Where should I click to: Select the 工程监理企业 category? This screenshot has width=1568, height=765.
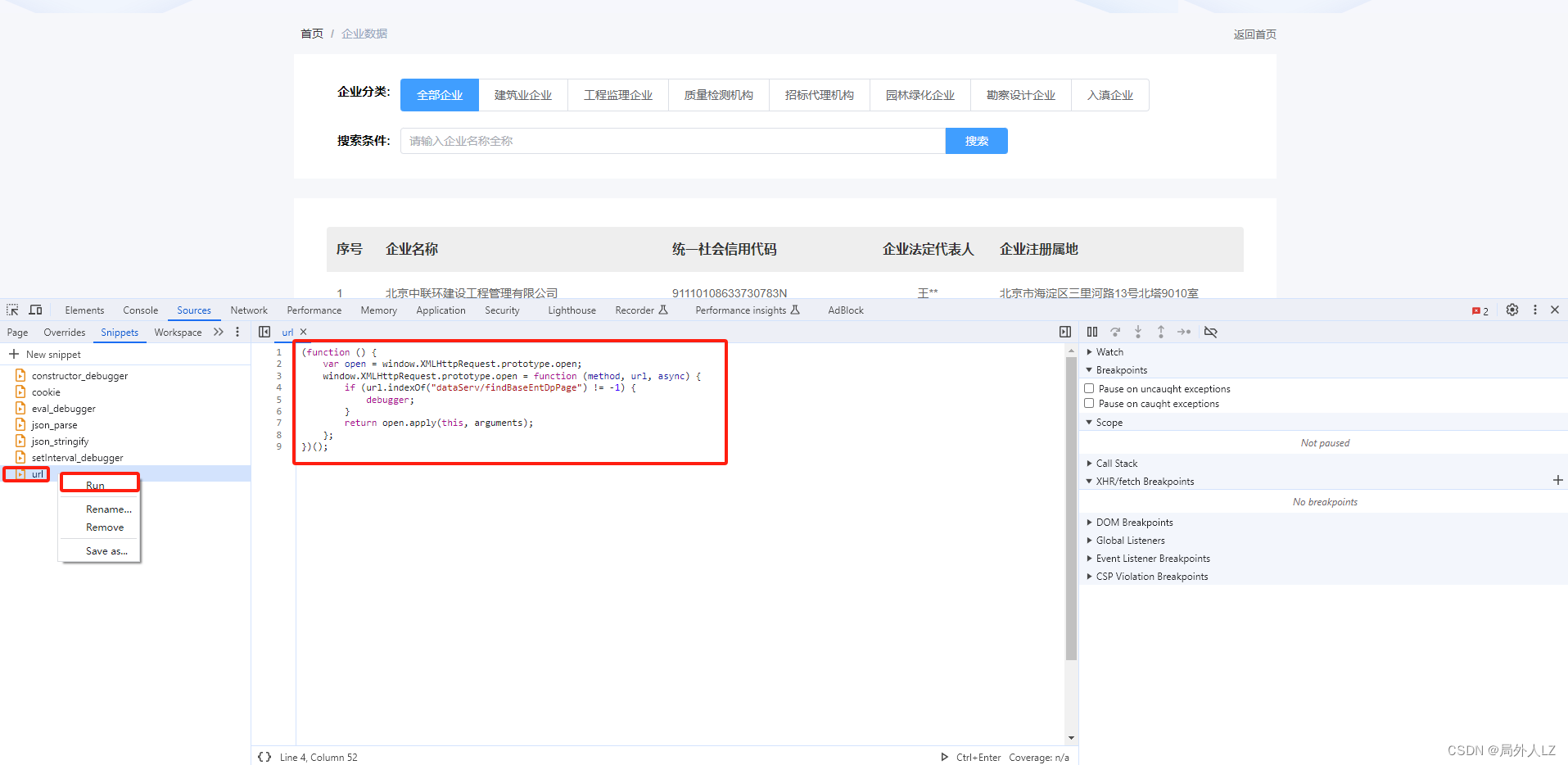coord(618,95)
